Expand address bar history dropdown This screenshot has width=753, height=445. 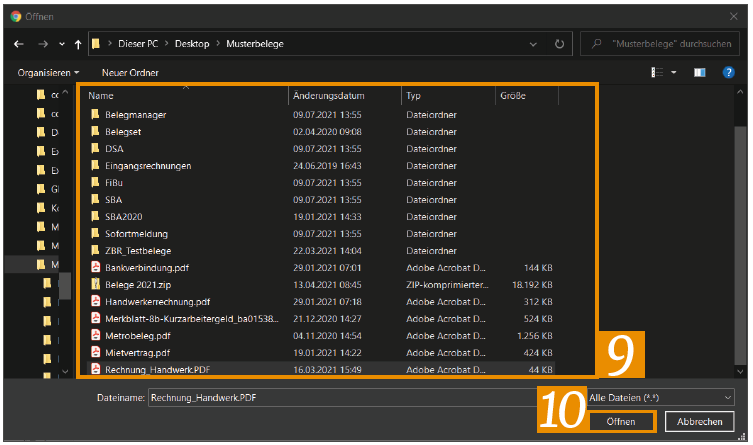pyautogui.click(x=533, y=44)
